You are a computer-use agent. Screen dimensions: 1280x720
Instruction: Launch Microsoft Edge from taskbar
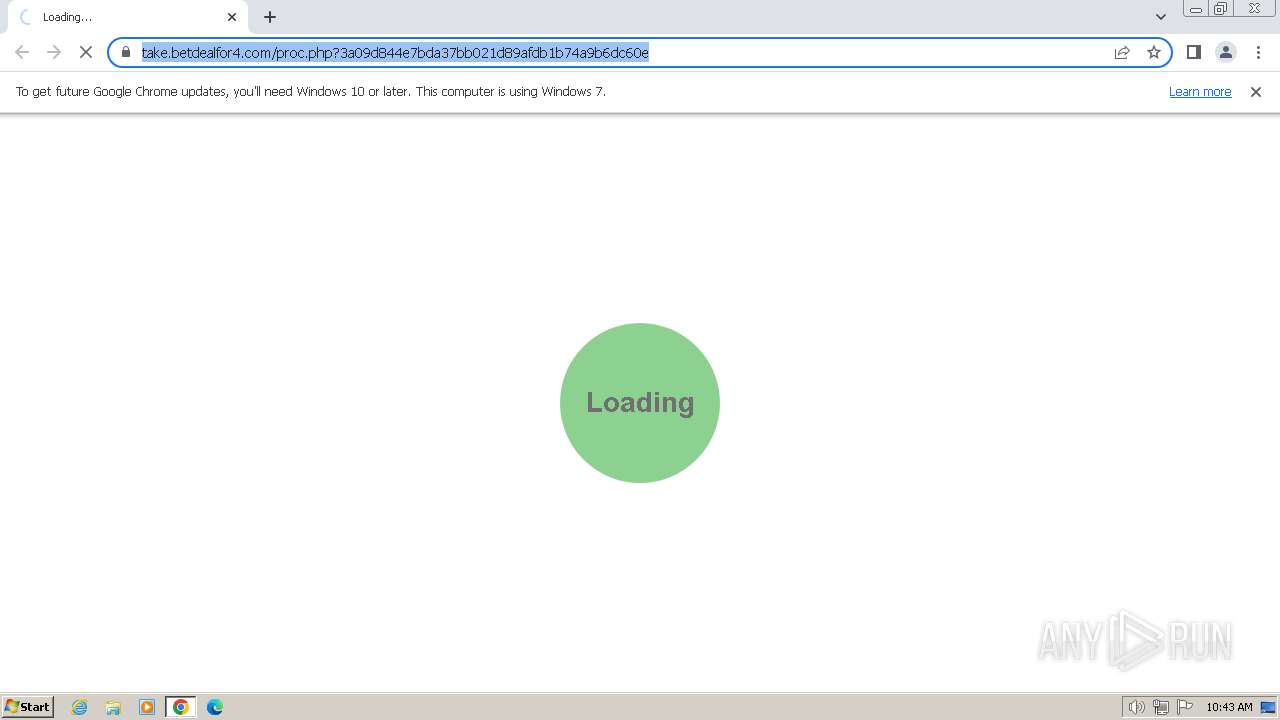(x=215, y=707)
